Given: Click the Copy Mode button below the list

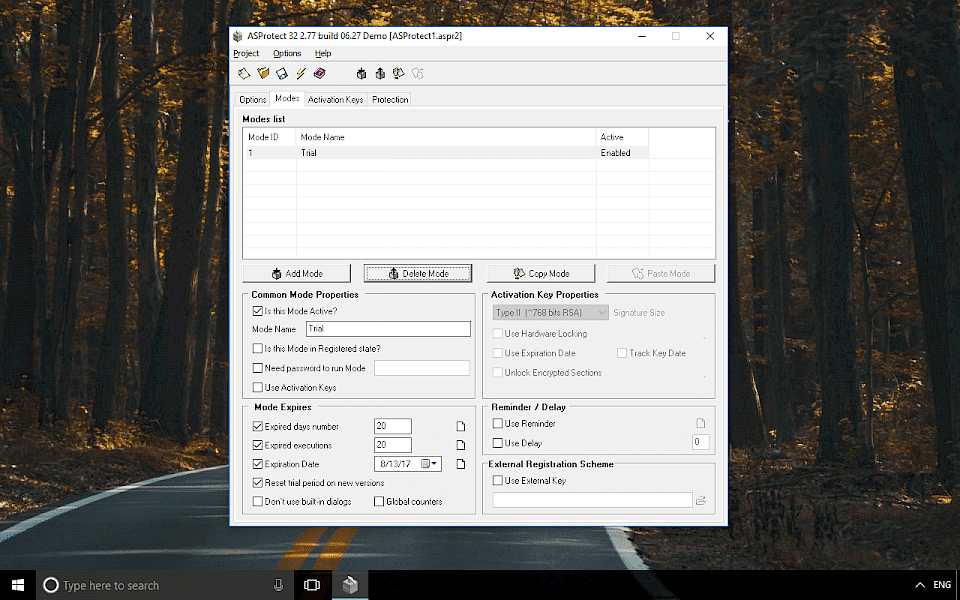Looking at the screenshot, I should tap(541, 274).
